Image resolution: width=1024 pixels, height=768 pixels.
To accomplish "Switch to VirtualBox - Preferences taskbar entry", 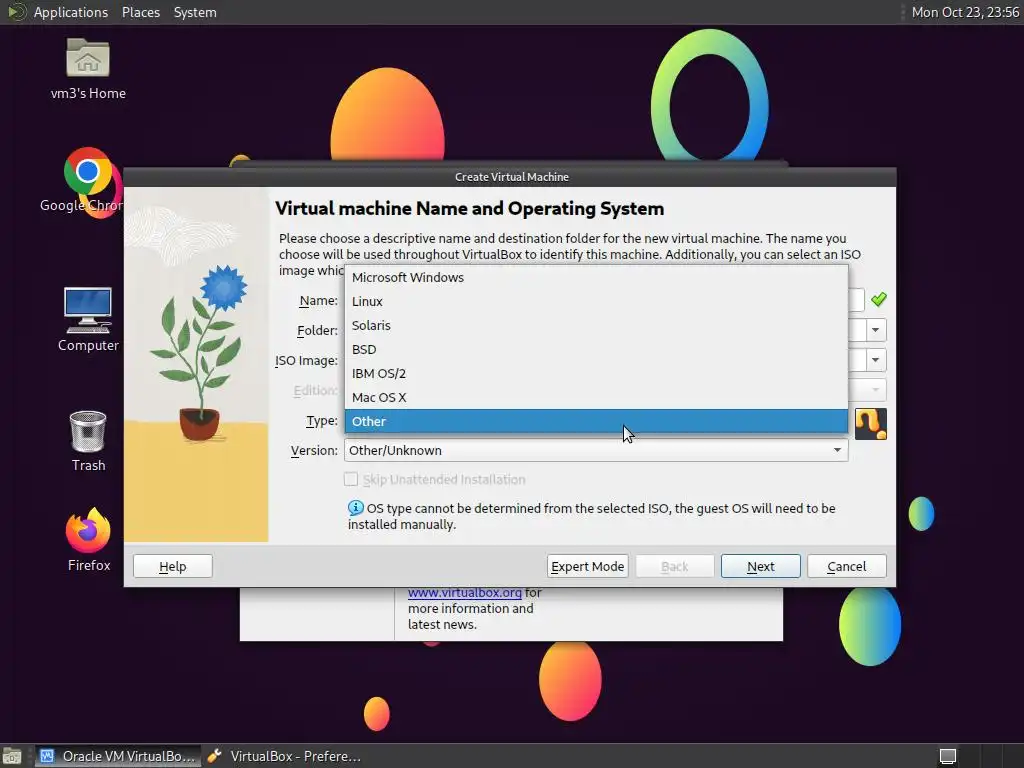I will tap(285, 756).
